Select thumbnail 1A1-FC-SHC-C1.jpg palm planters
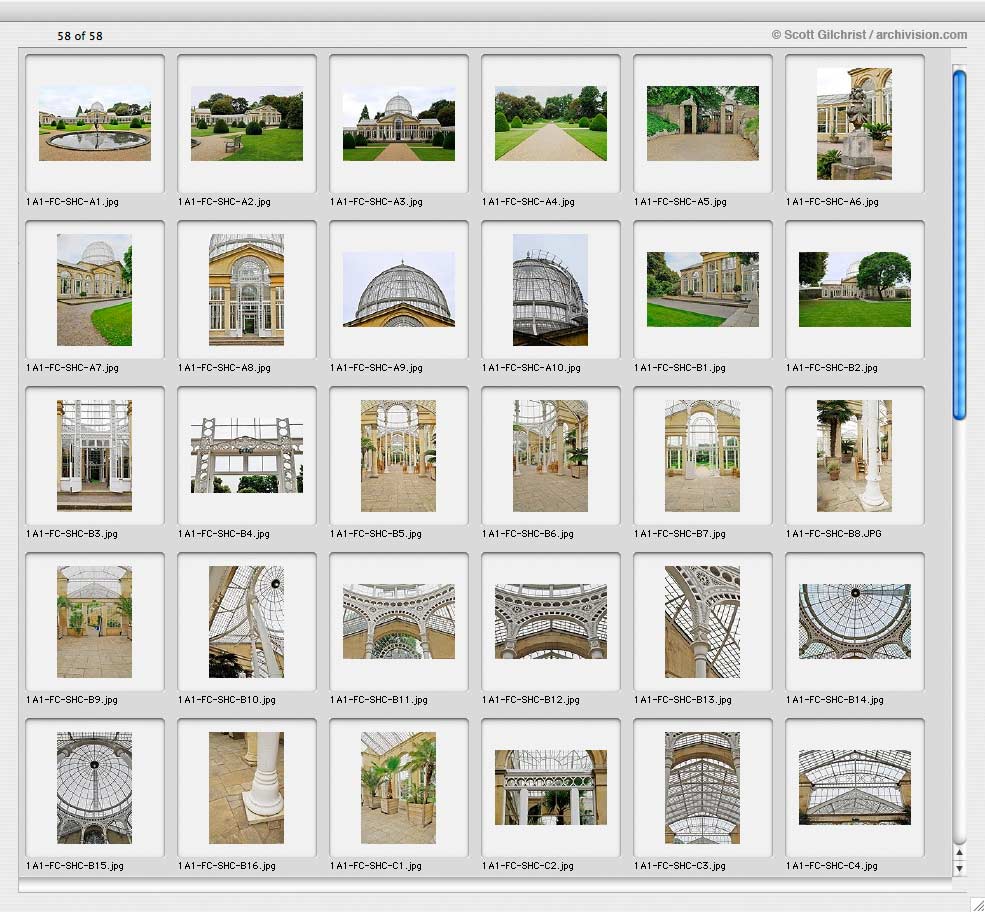Viewport: 985px width, 912px height. (398, 787)
